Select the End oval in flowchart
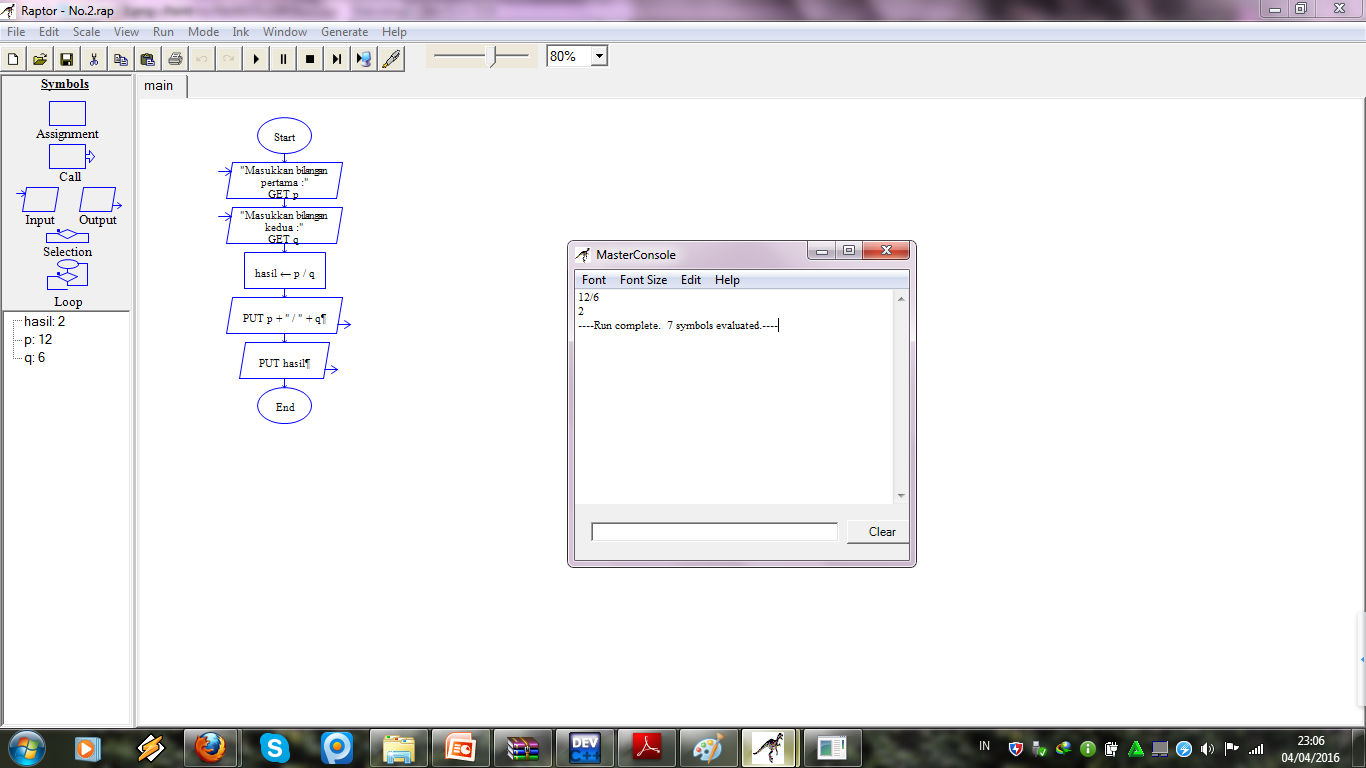The image size is (1366, 768). (284, 406)
